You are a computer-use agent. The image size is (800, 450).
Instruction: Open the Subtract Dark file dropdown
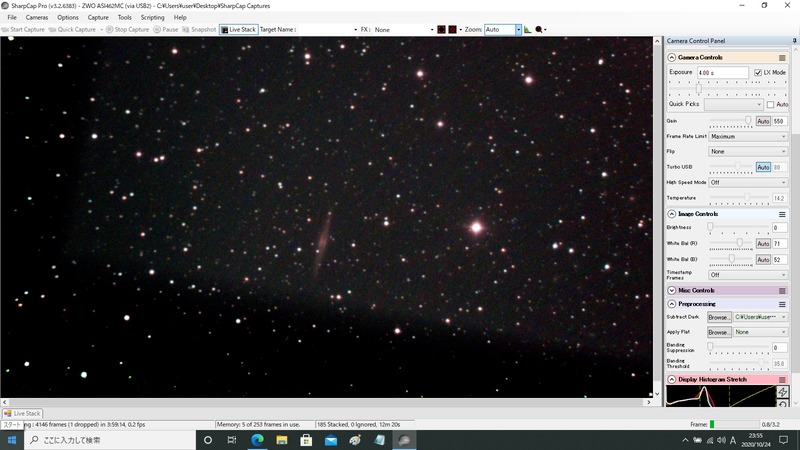click(x=760, y=317)
